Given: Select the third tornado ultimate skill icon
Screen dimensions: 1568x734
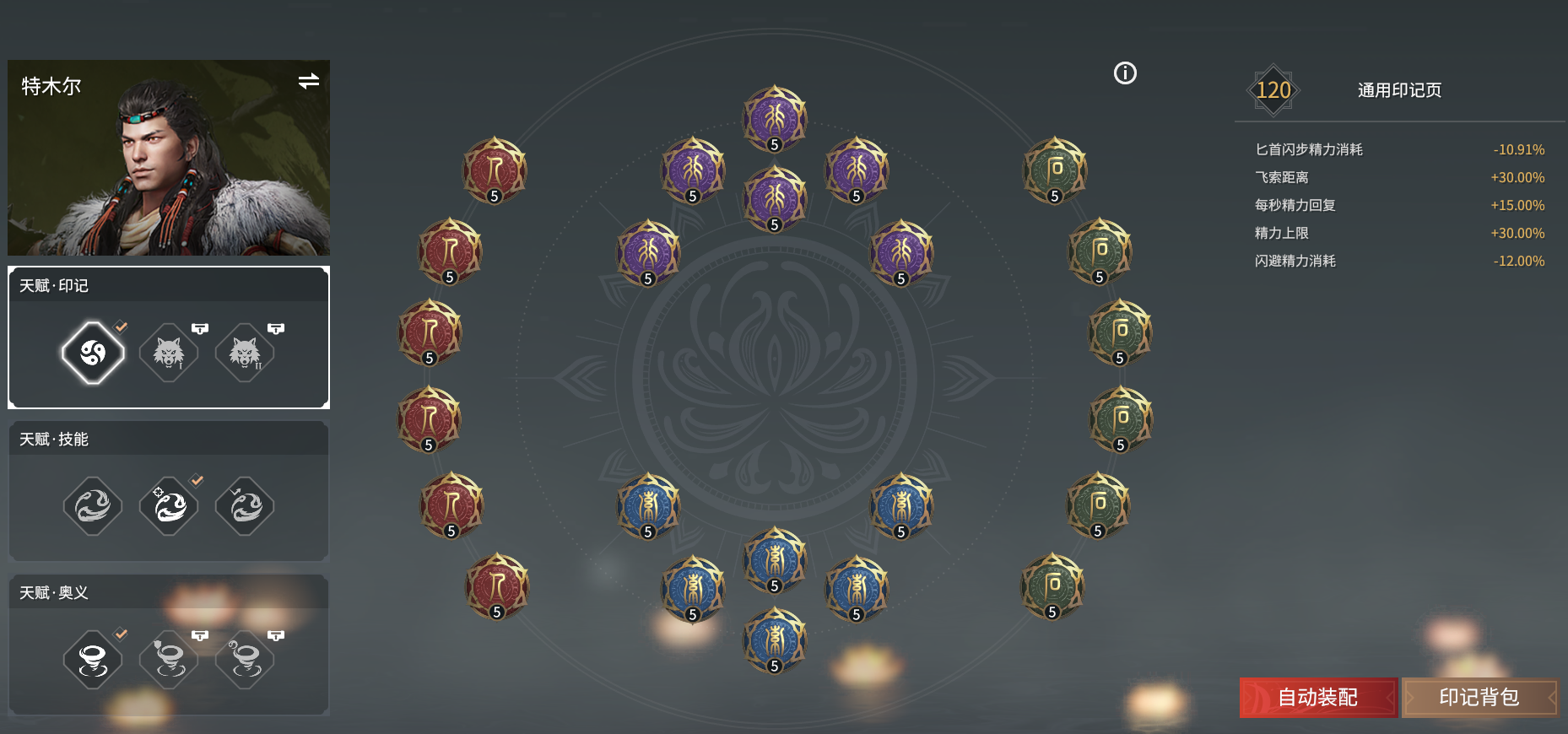Looking at the screenshot, I should coord(245,660).
